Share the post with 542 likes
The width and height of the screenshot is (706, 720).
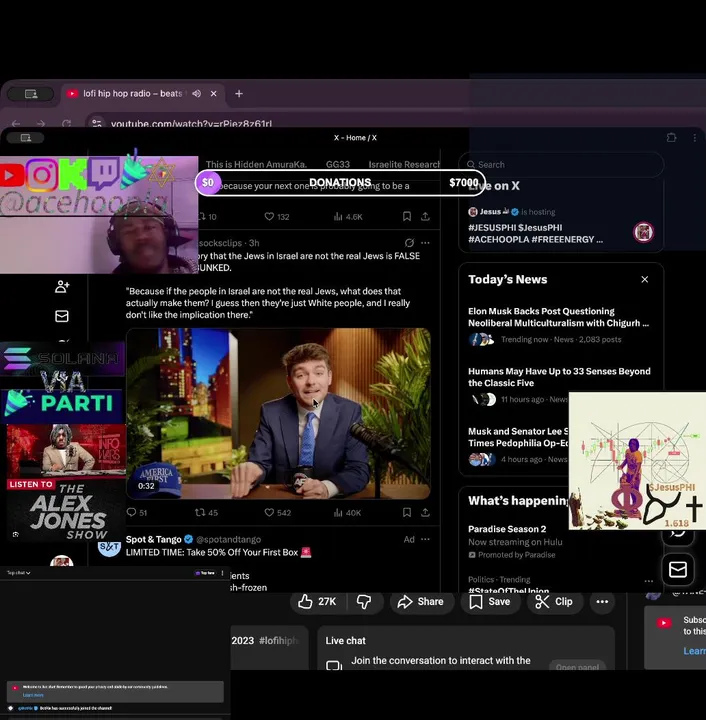coord(426,512)
